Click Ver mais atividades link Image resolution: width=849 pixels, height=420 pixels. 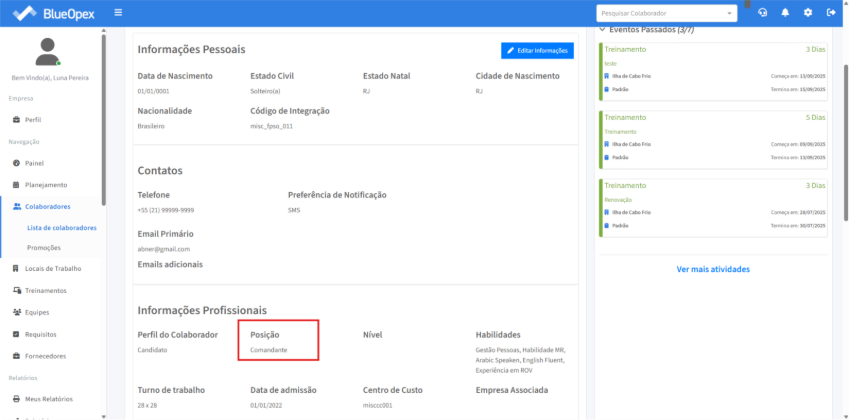click(713, 269)
